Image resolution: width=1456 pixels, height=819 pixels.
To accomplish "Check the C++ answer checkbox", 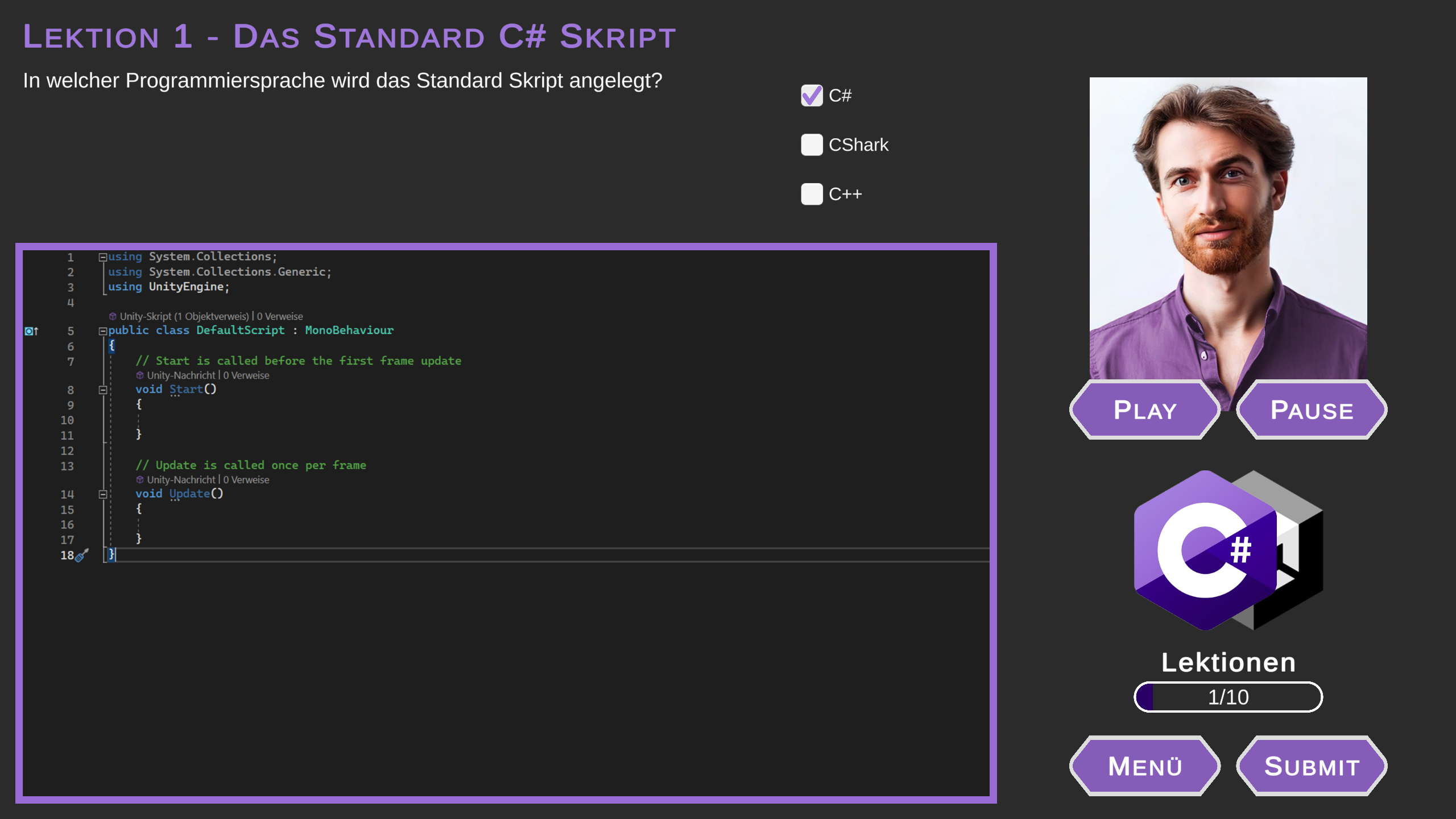I will [x=812, y=194].
